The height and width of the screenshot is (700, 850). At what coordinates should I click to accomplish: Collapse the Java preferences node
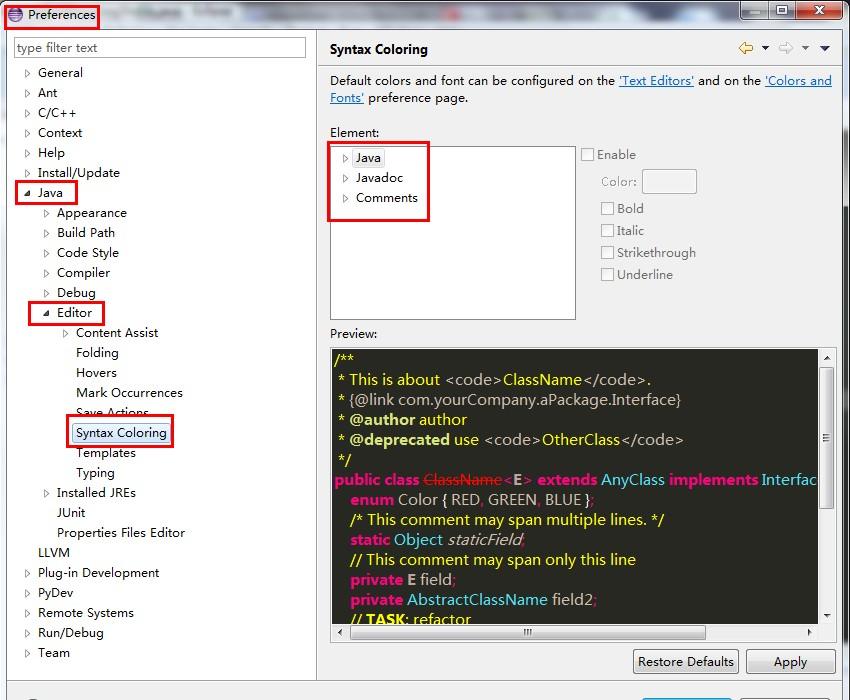tap(27, 193)
